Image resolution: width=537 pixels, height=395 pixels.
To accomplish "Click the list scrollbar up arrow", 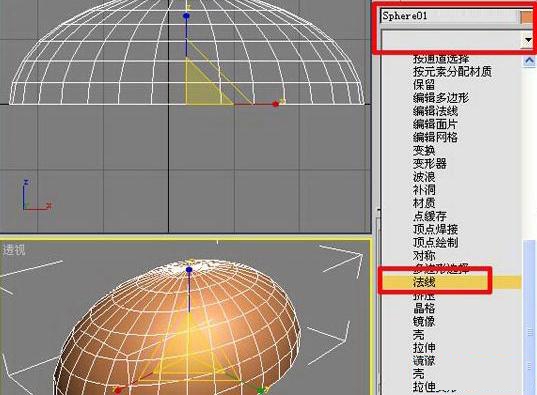I will point(529,61).
